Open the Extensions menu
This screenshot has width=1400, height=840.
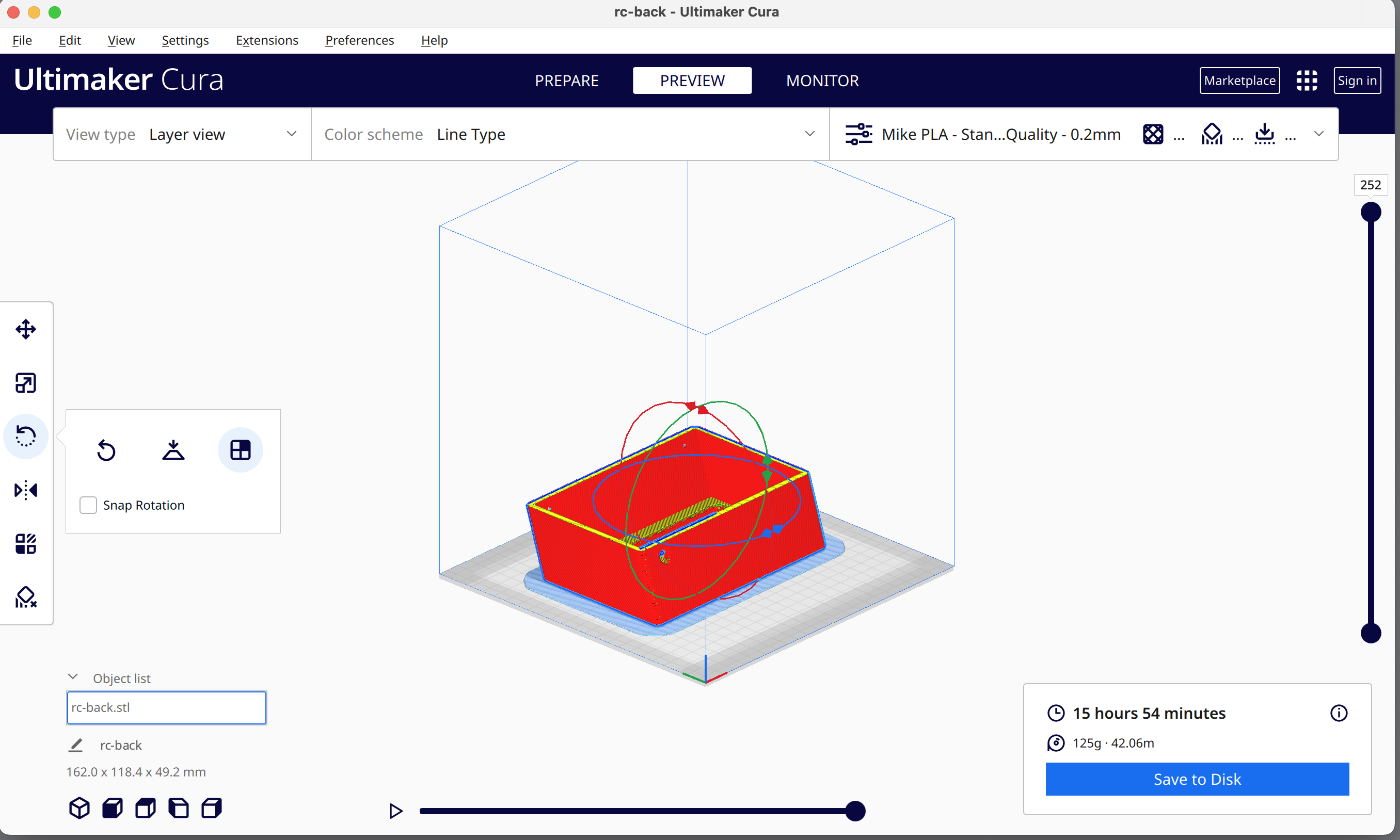(x=267, y=40)
